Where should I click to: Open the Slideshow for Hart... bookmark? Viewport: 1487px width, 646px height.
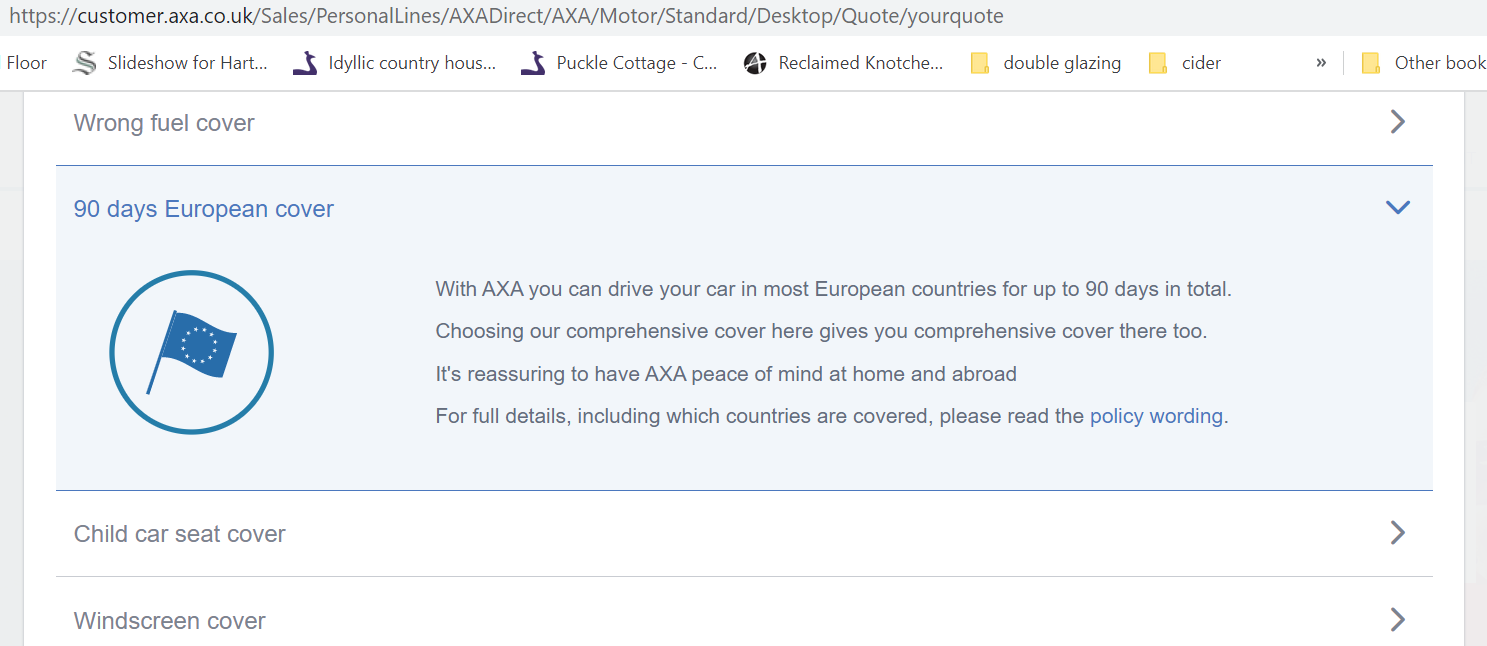171,63
